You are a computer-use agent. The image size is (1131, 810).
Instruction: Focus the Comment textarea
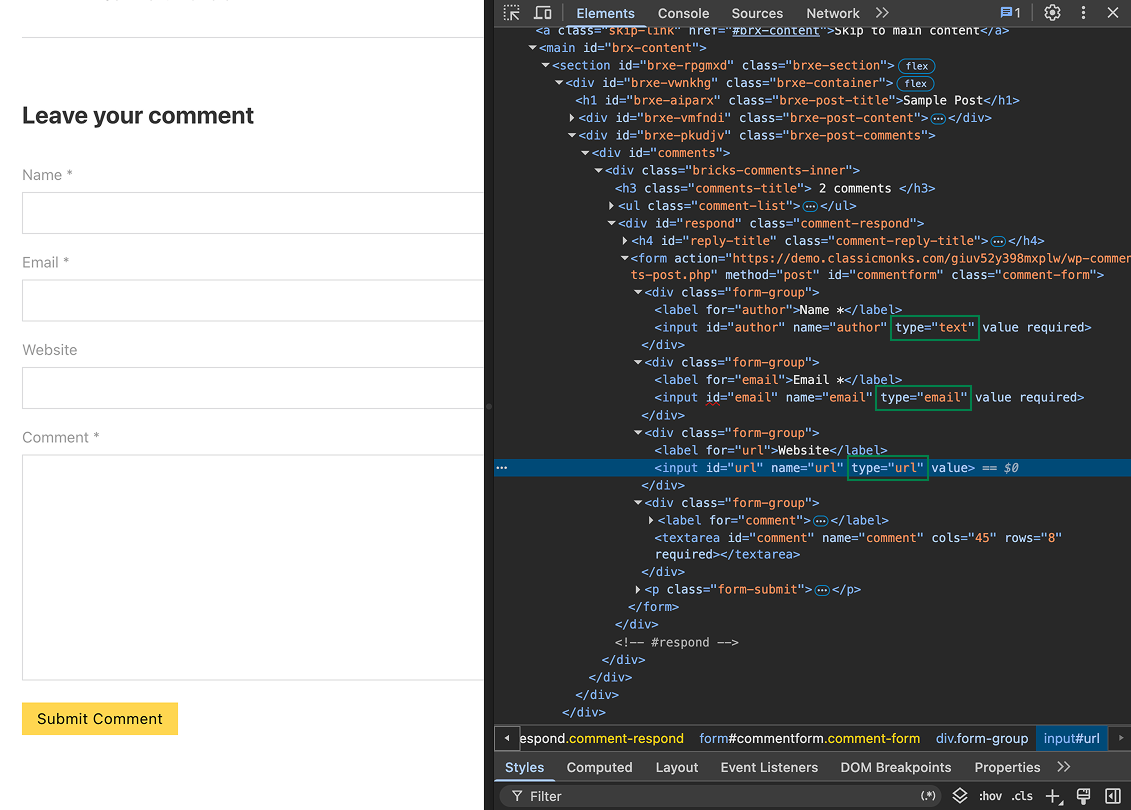click(x=252, y=567)
